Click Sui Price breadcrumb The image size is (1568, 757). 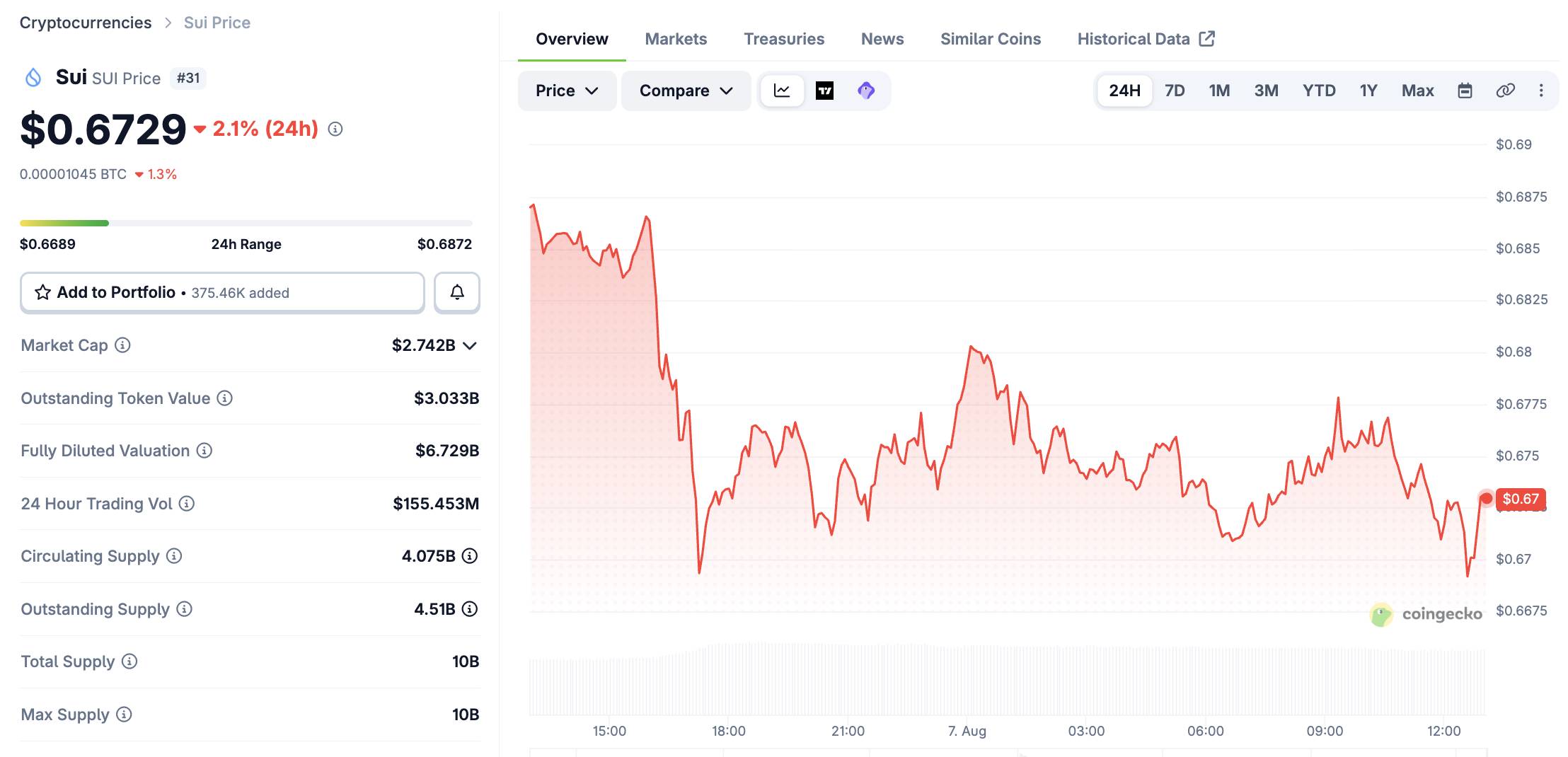pyautogui.click(x=217, y=23)
